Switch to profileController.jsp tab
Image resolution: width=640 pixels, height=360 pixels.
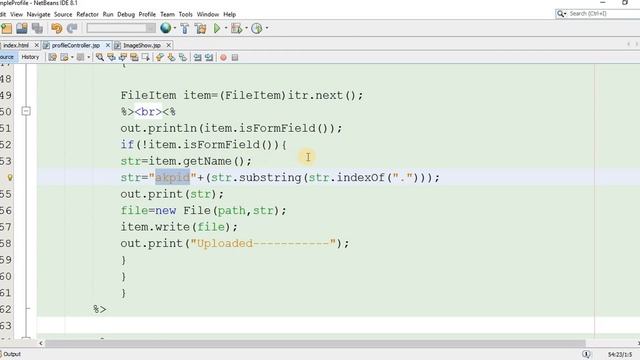[76, 45]
